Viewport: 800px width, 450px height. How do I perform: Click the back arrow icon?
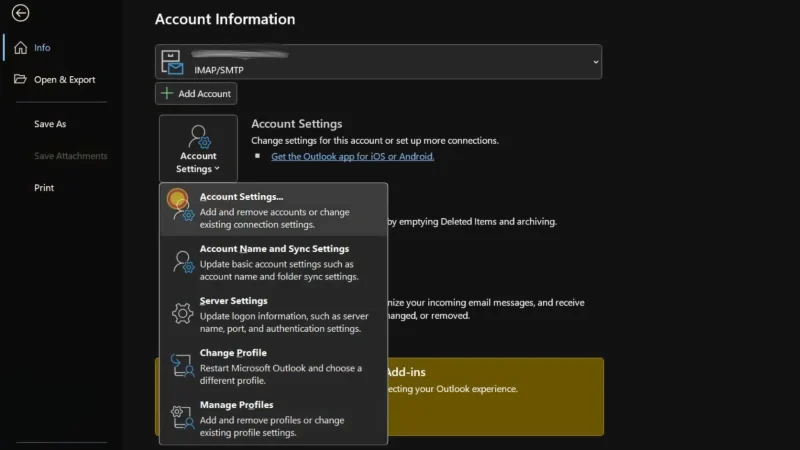click(20, 13)
